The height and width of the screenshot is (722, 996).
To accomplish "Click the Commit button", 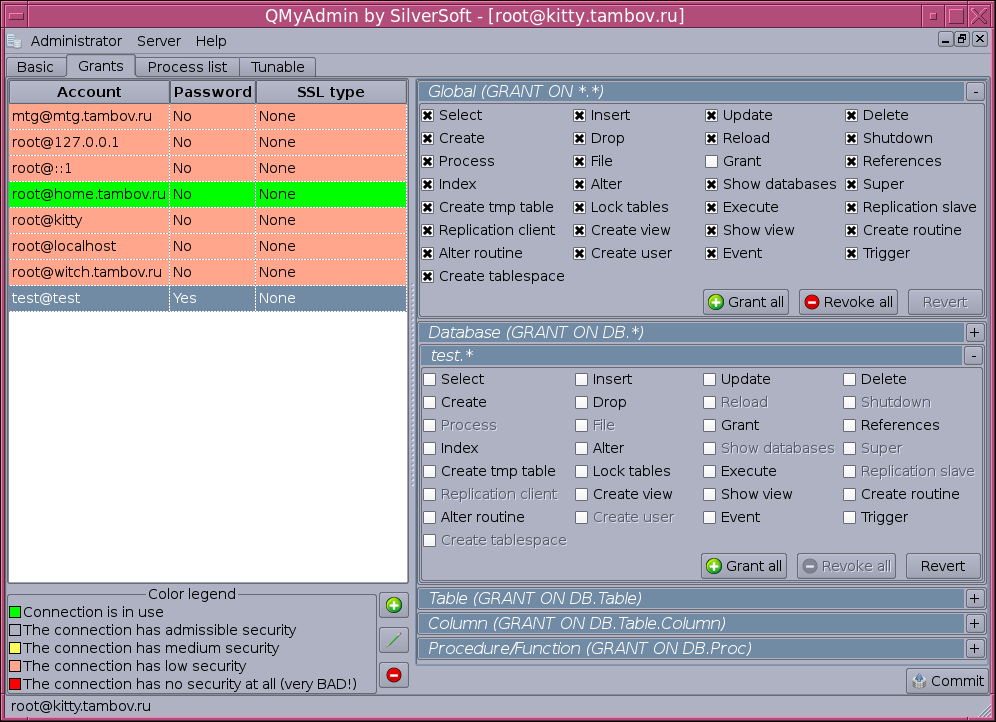I will [946, 681].
